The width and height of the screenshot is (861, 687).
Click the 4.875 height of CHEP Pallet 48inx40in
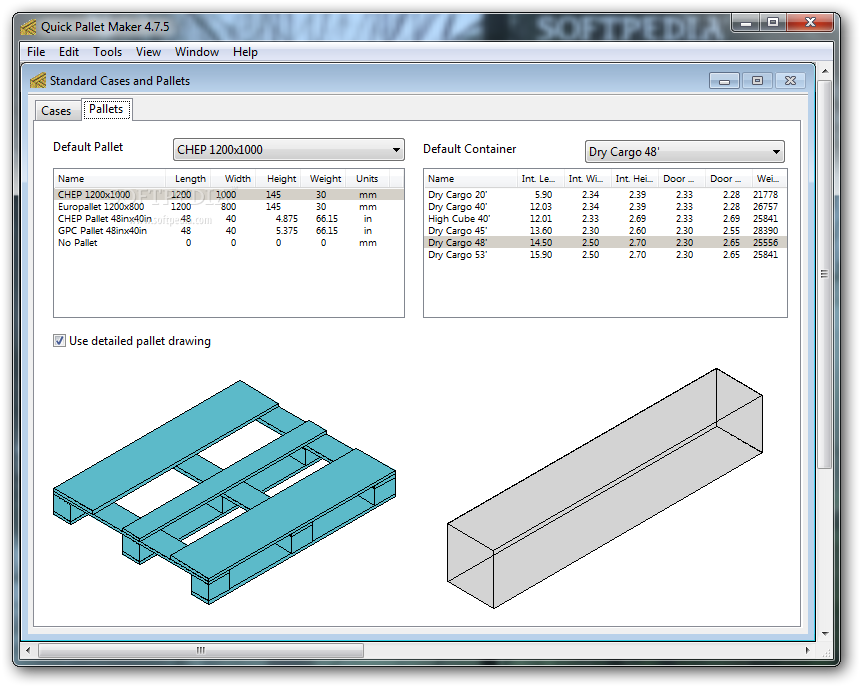(x=287, y=219)
